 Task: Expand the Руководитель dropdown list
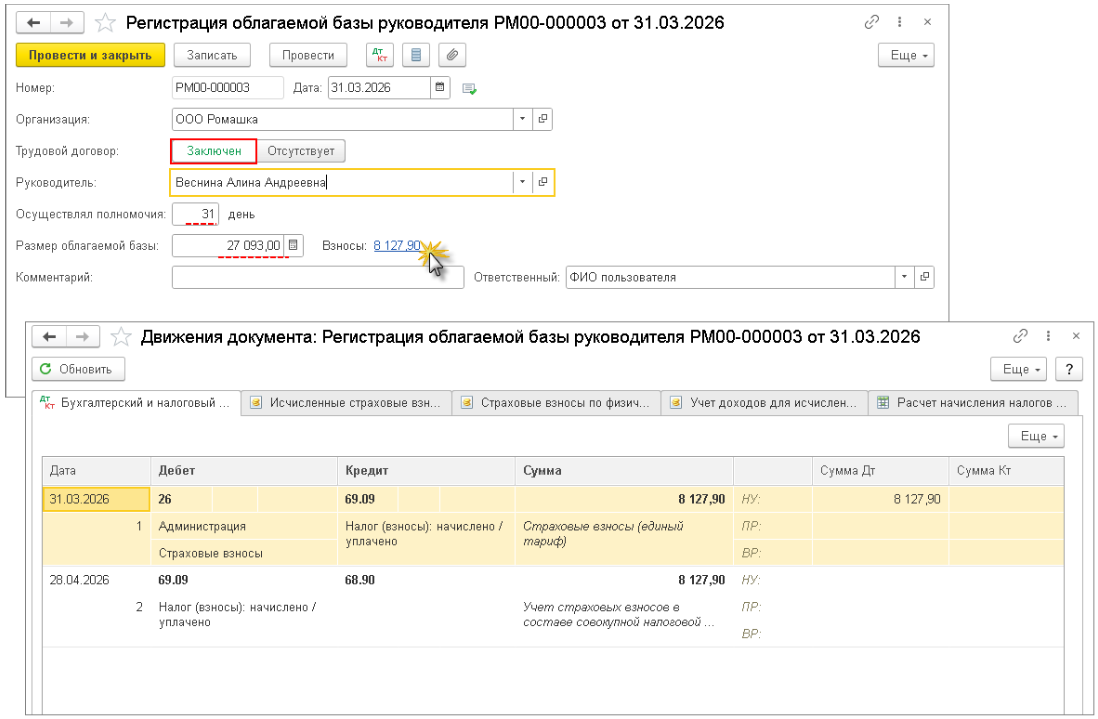[522, 183]
